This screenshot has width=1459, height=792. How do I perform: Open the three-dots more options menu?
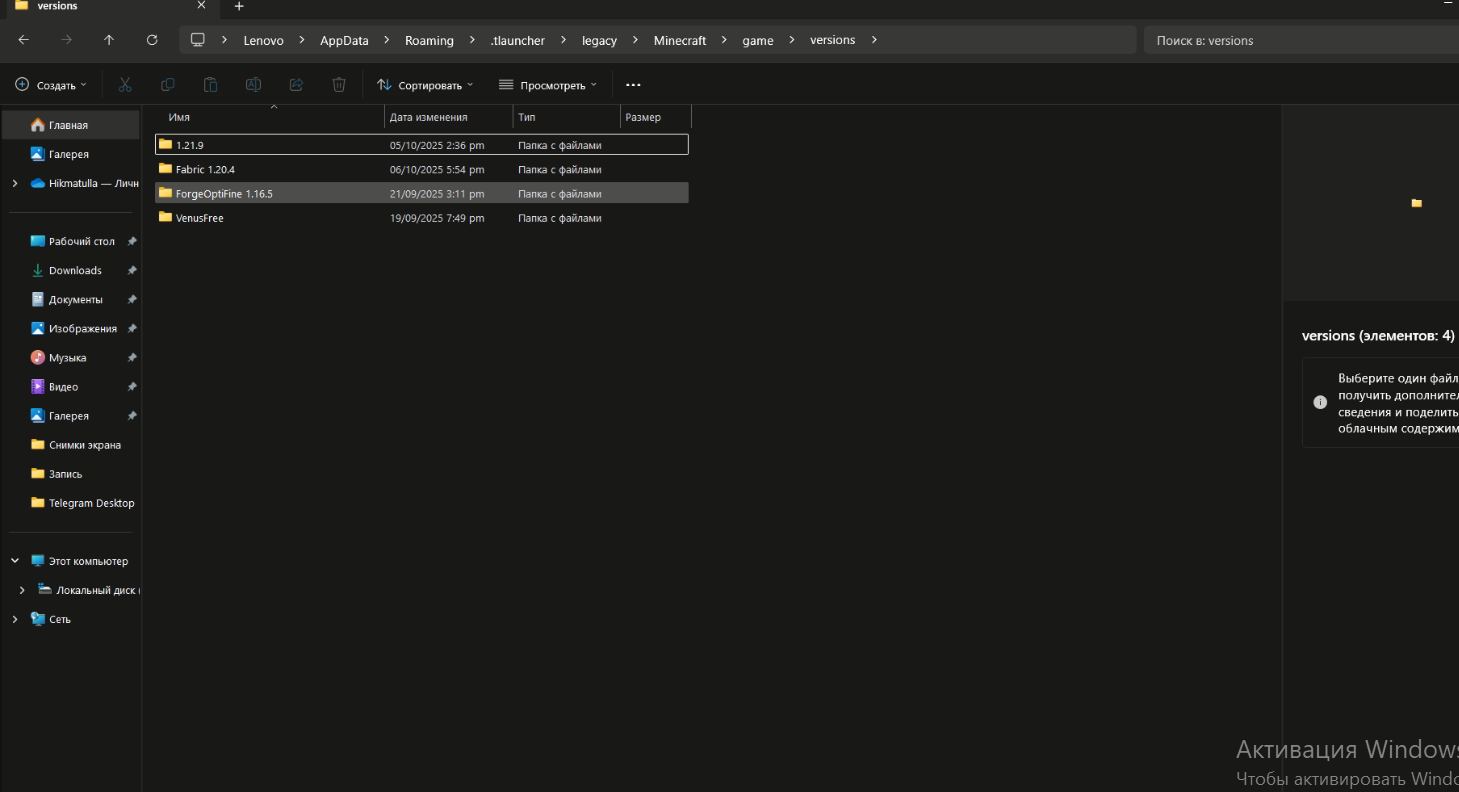coord(633,85)
